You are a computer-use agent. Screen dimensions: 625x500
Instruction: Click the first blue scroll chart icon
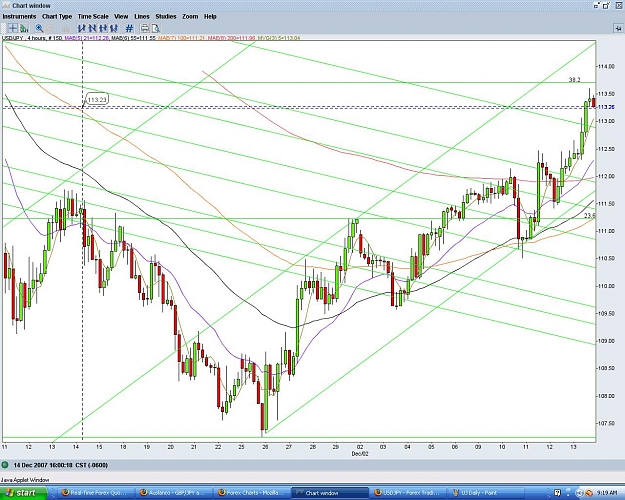pyautogui.click(x=82, y=28)
